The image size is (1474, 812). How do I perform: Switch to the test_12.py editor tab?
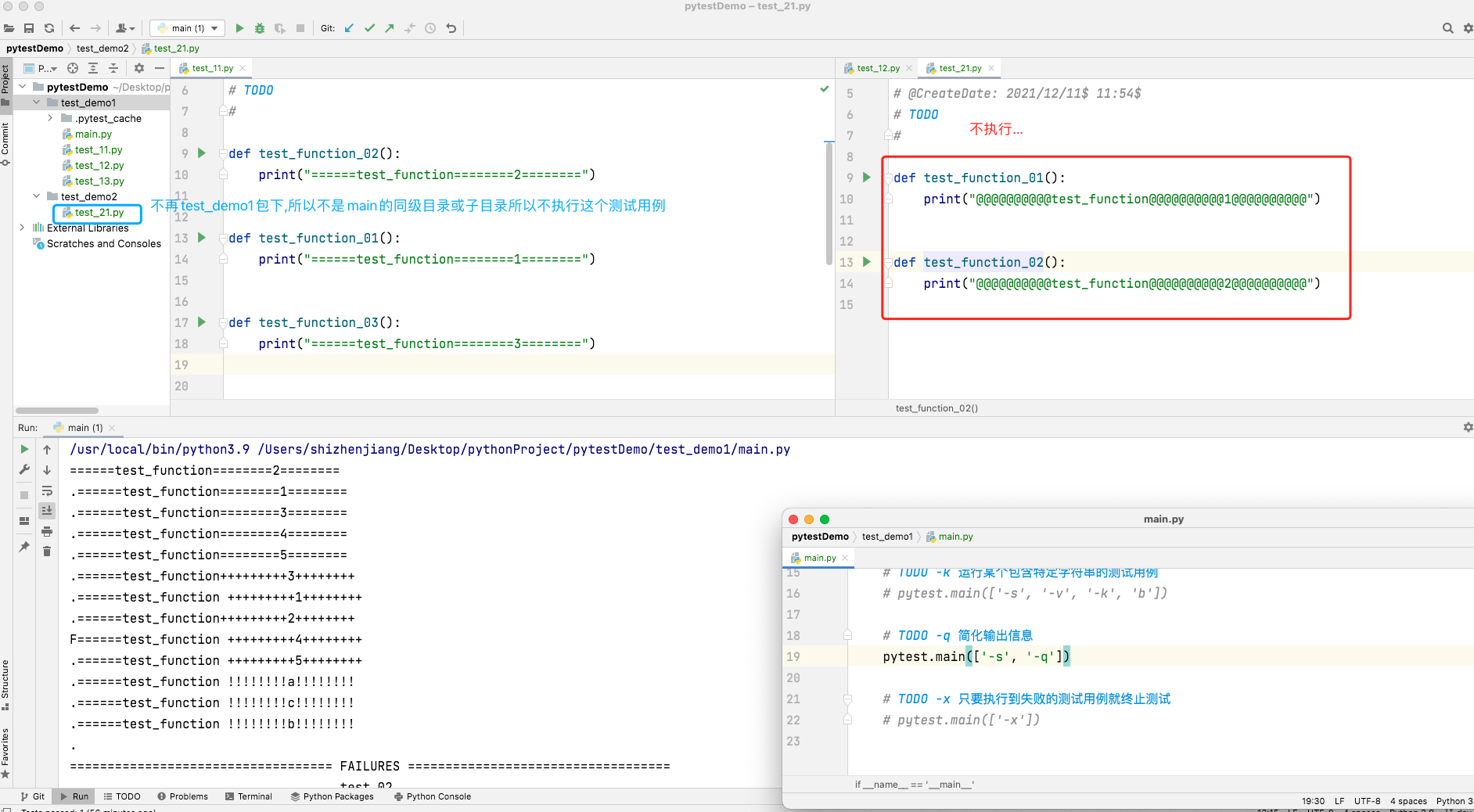click(878, 68)
